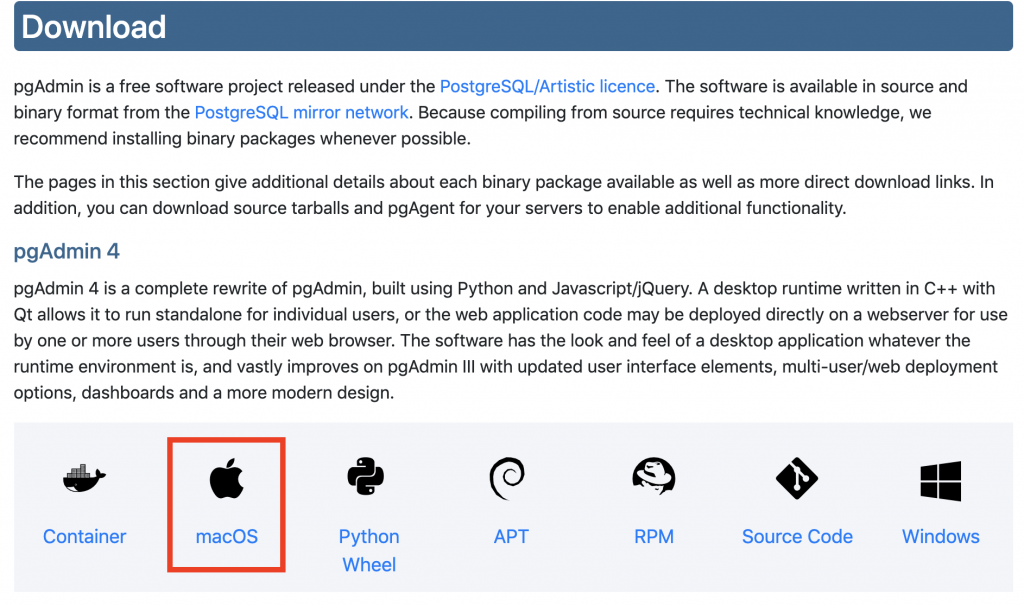Viewport: 1024px width, 605px height.
Task: Open the RPM text link
Action: [x=654, y=537]
